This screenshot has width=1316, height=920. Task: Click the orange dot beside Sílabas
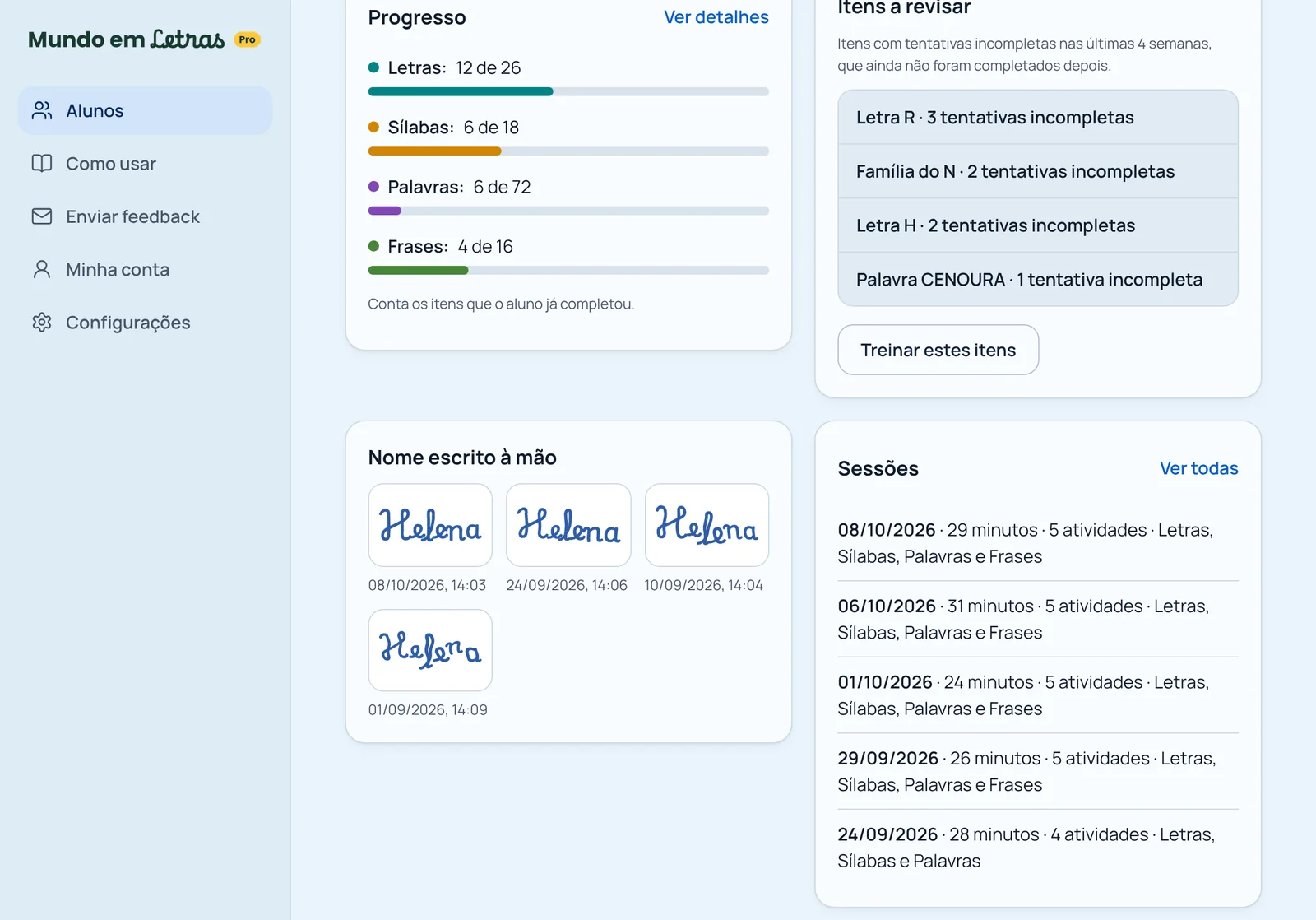(x=373, y=127)
